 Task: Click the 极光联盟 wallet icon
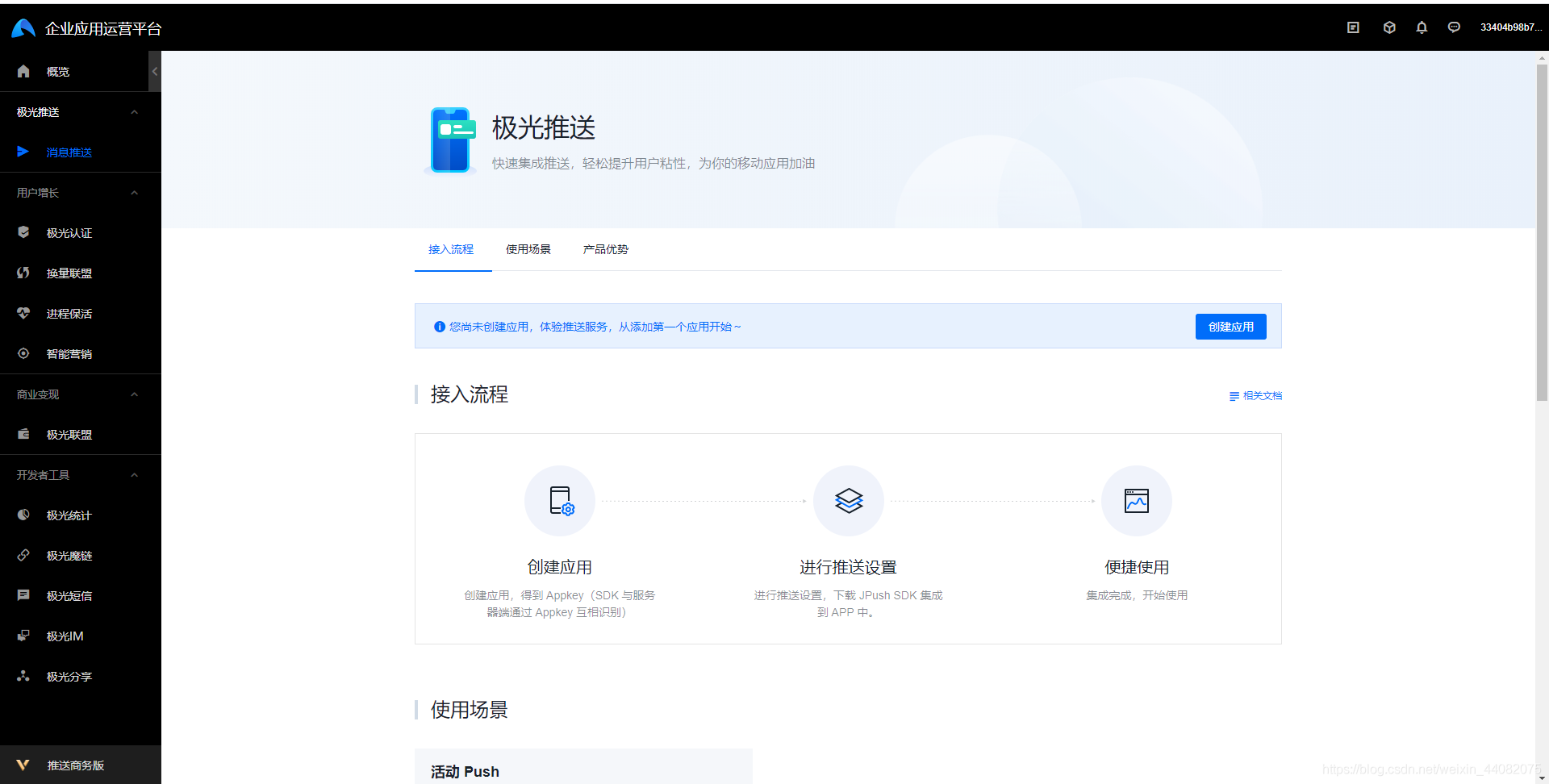pyautogui.click(x=23, y=434)
